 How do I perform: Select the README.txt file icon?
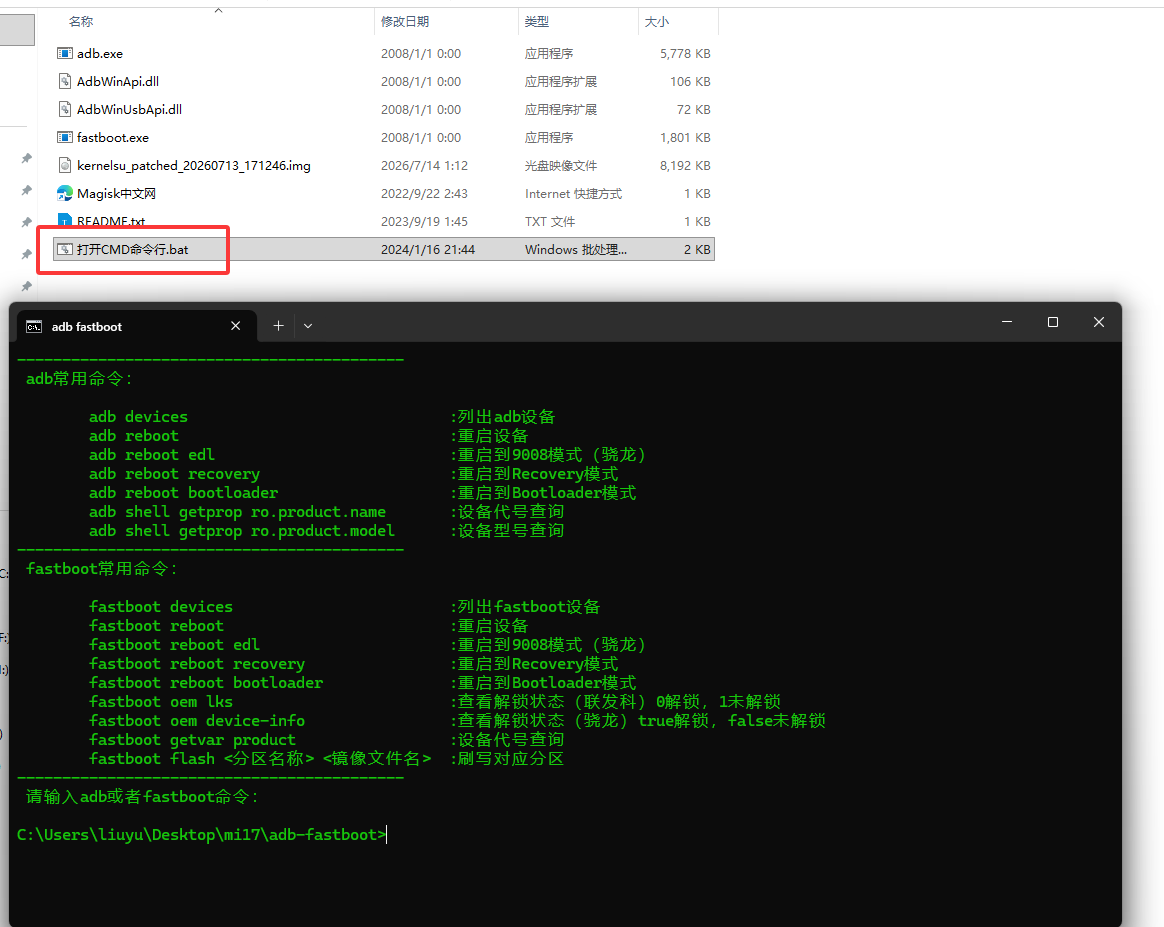coord(65,220)
